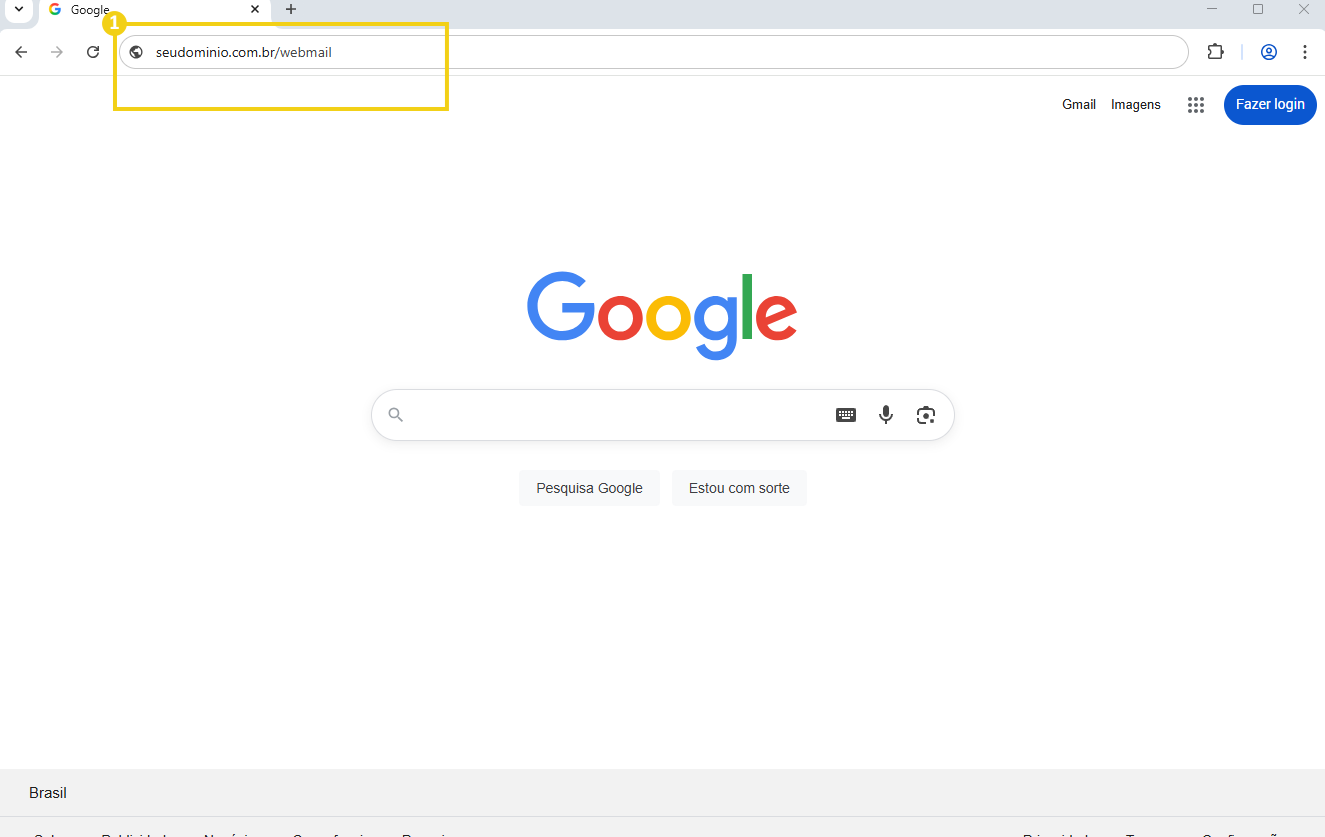Open the Gmail link
This screenshot has height=837, width=1325.
(x=1079, y=105)
